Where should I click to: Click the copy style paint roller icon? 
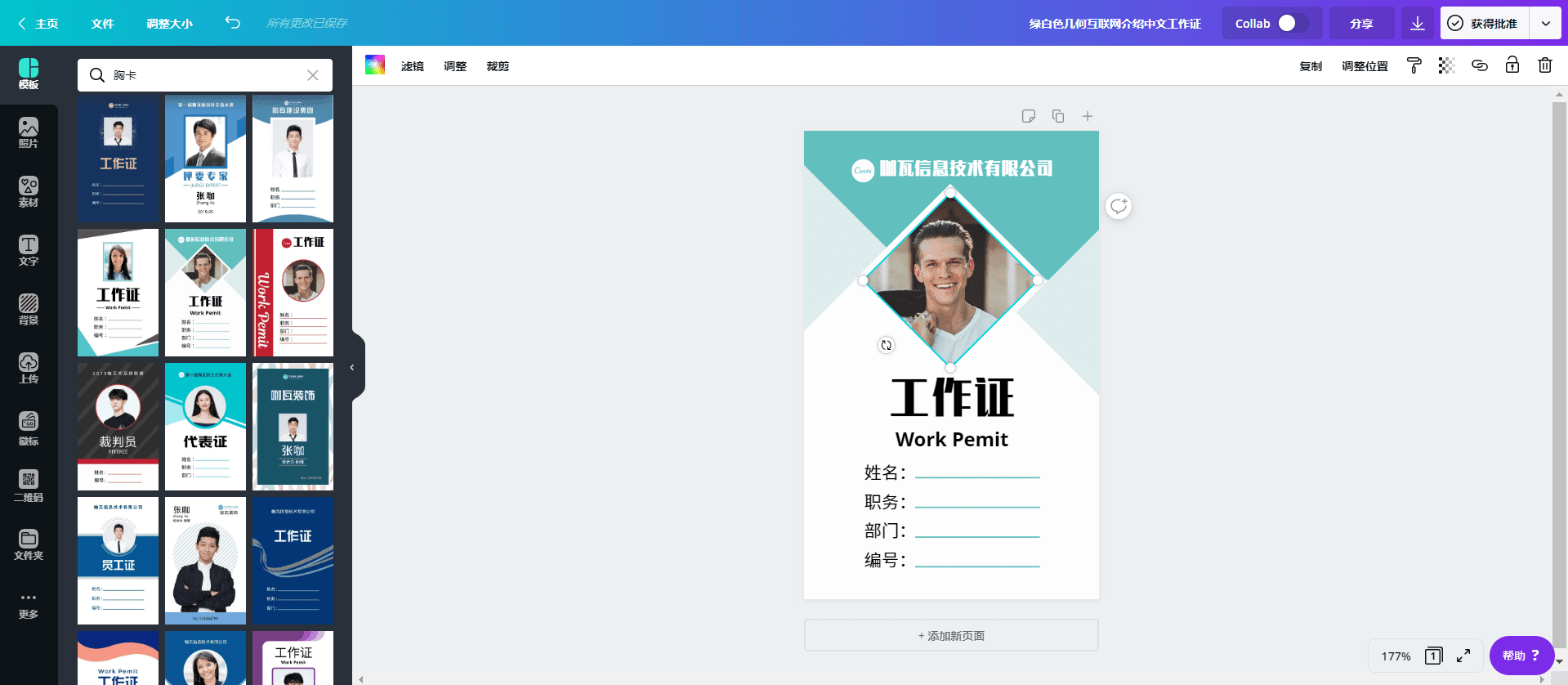click(1414, 65)
